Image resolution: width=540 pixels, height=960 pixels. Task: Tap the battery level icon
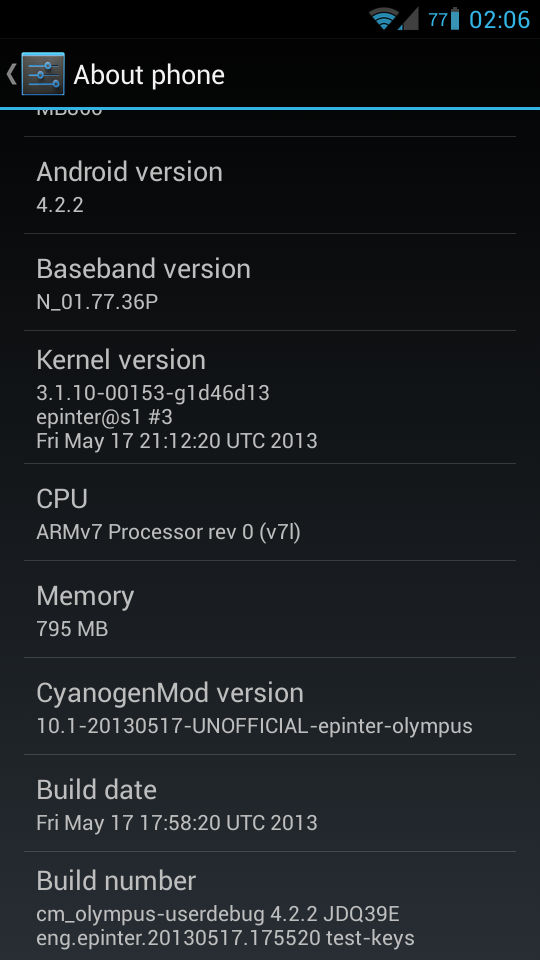click(x=454, y=19)
